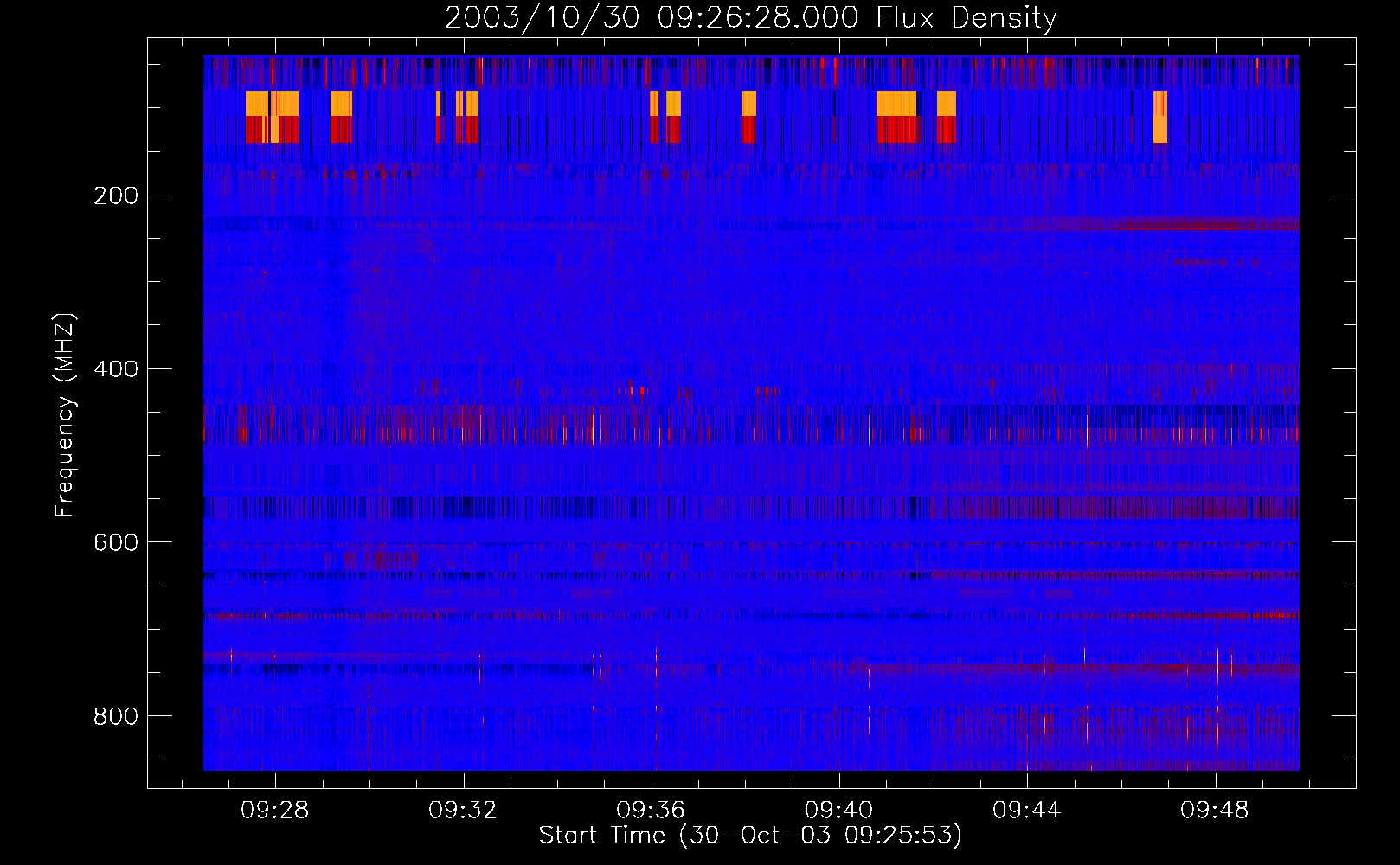Click the 'Start Time (30-Oct-03 09:25:53)' label
Screen dimensions: 1400x865
coord(750,836)
